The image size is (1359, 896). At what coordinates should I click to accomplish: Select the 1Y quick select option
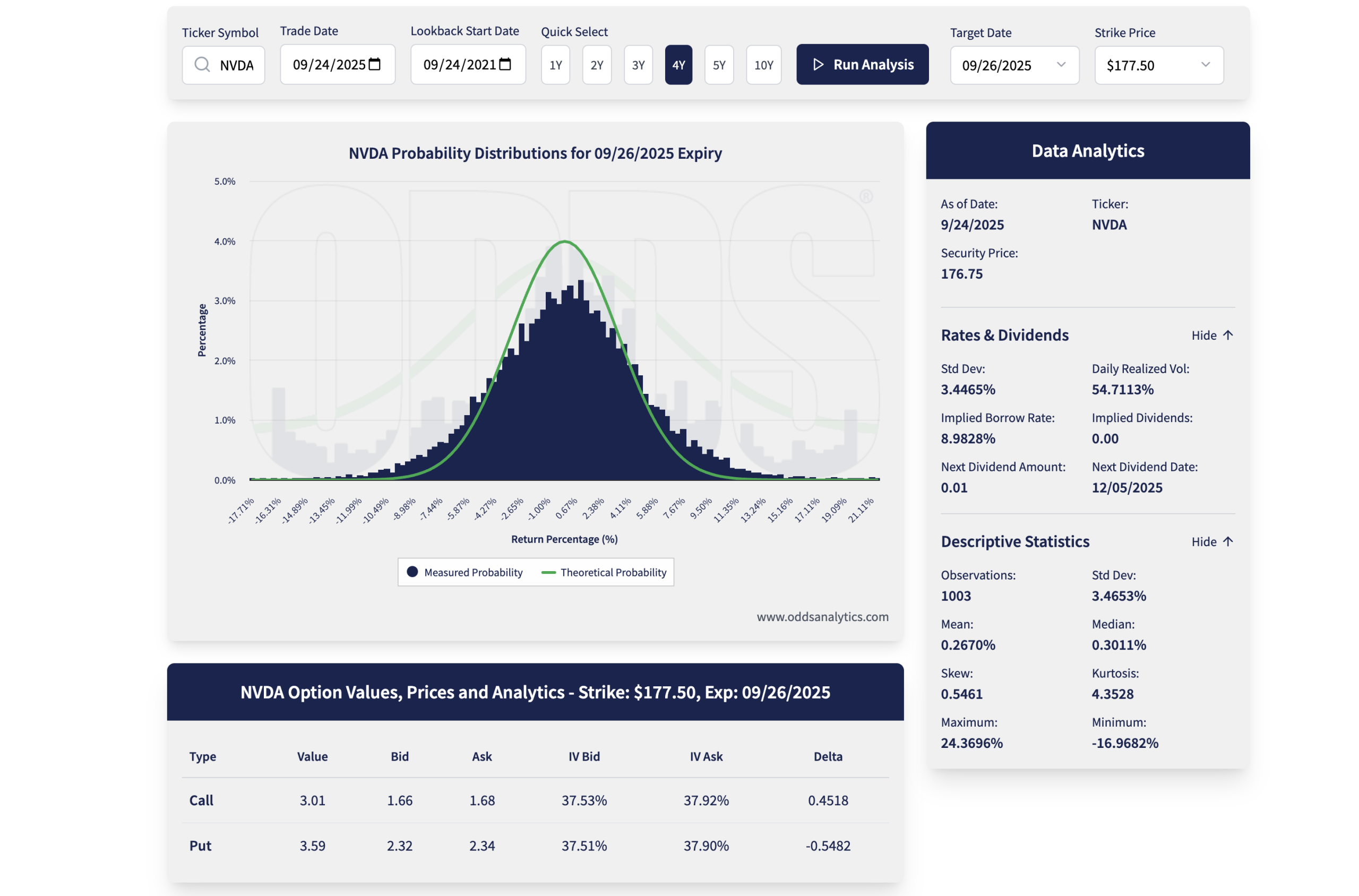point(555,65)
